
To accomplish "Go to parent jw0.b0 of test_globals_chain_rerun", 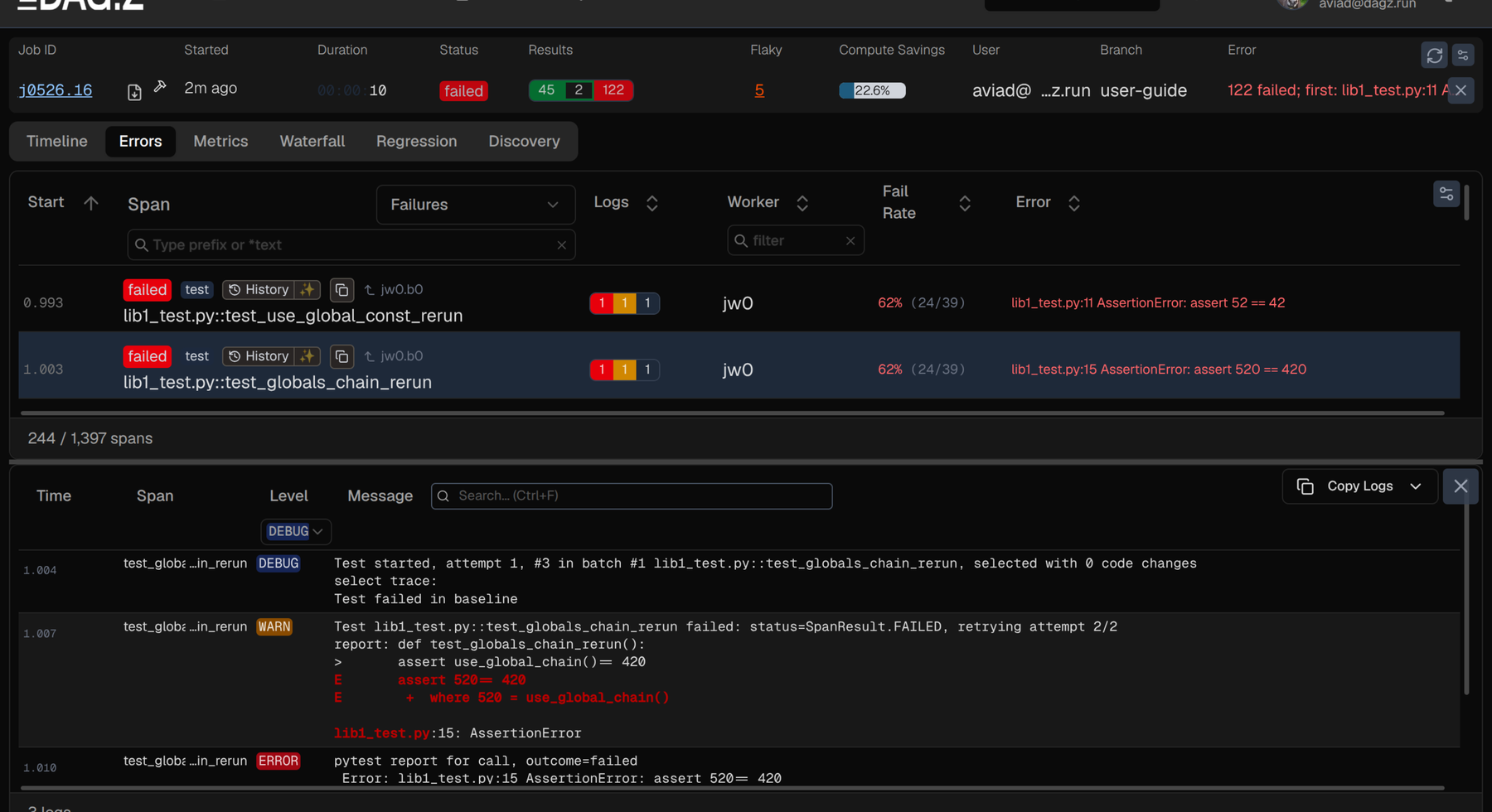I will tap(394, 356).
